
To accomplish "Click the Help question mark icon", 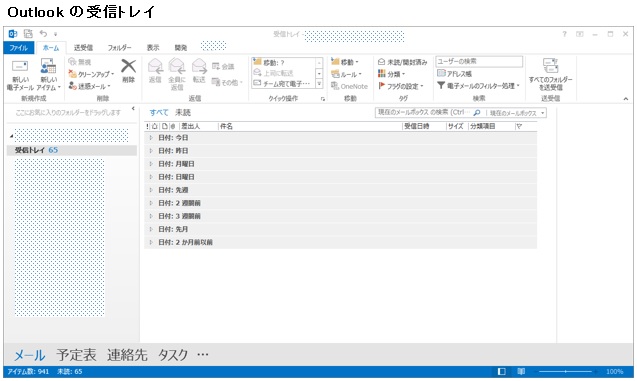I will [x=564, y=34].
